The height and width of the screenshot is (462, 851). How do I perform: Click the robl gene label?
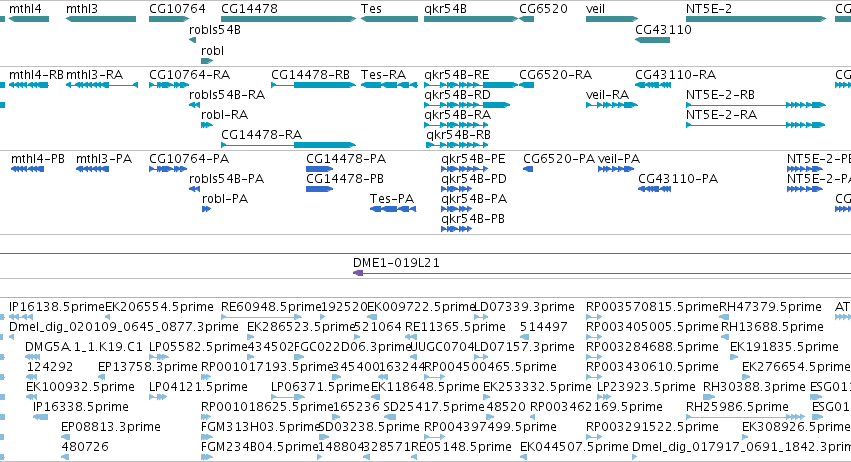pyautogui.click(x=212, y=50)
